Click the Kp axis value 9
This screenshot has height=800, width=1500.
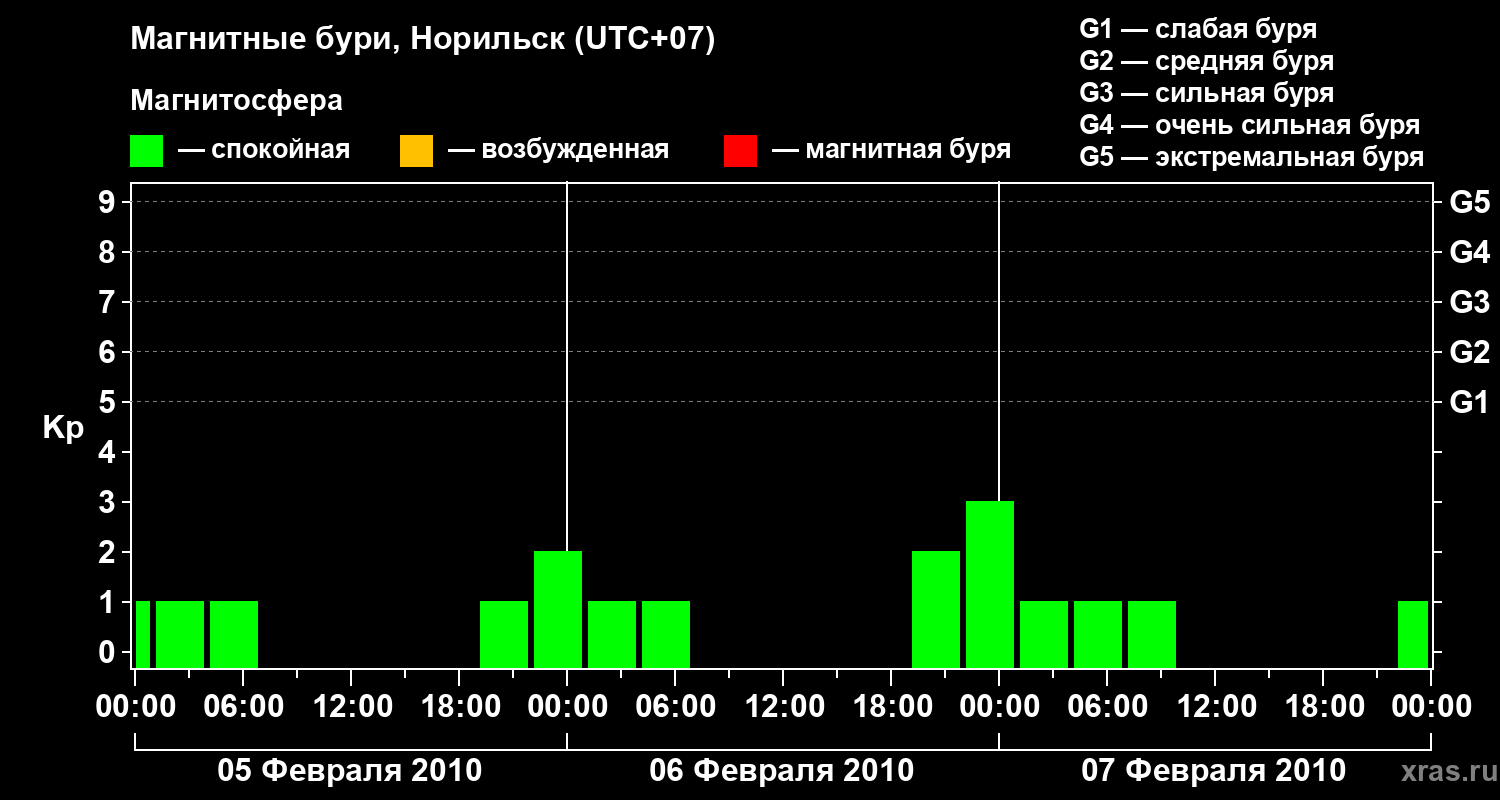pyautogui.click(x=109, y=202)
